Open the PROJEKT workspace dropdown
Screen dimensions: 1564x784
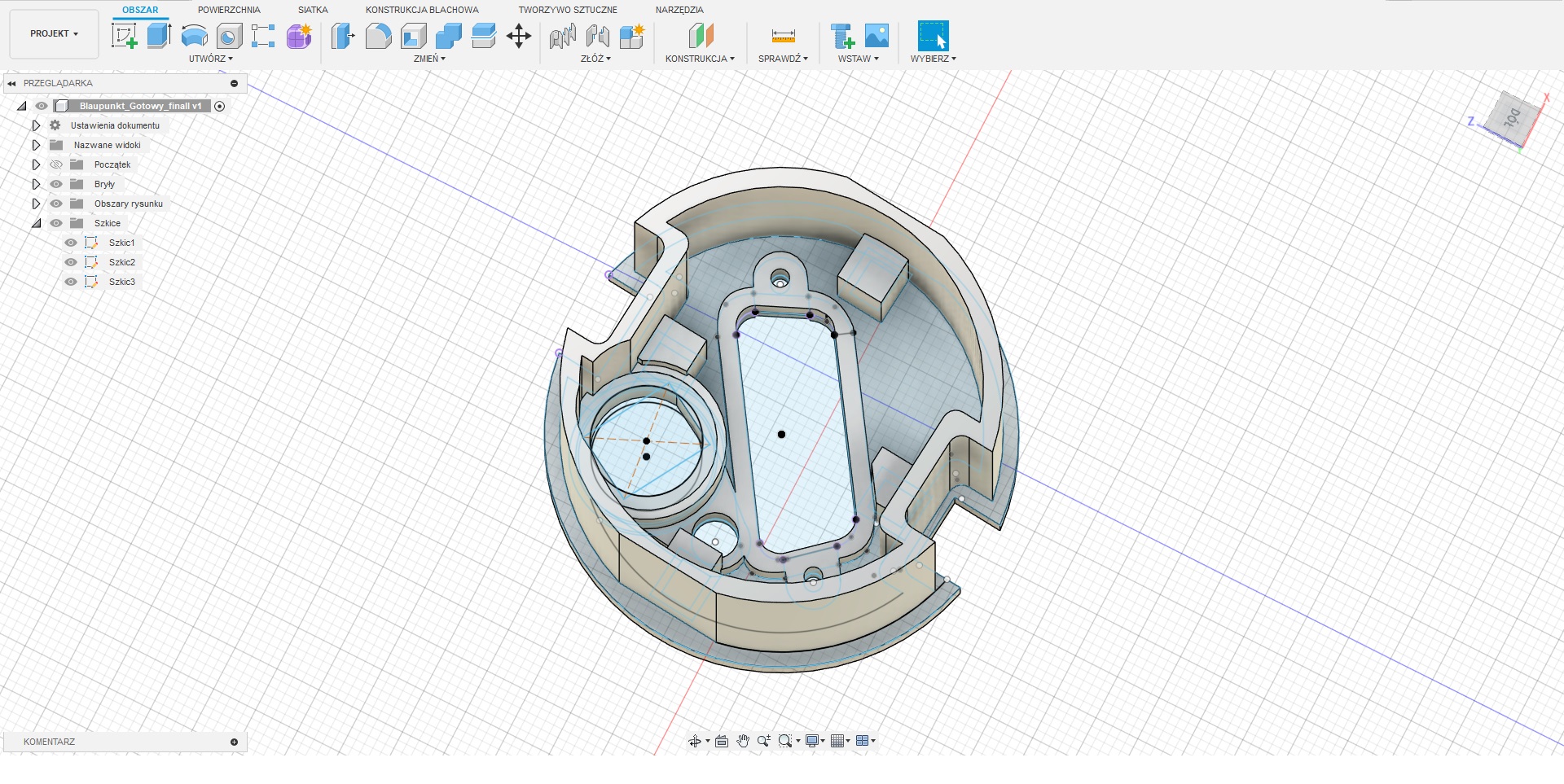(54, 34)
